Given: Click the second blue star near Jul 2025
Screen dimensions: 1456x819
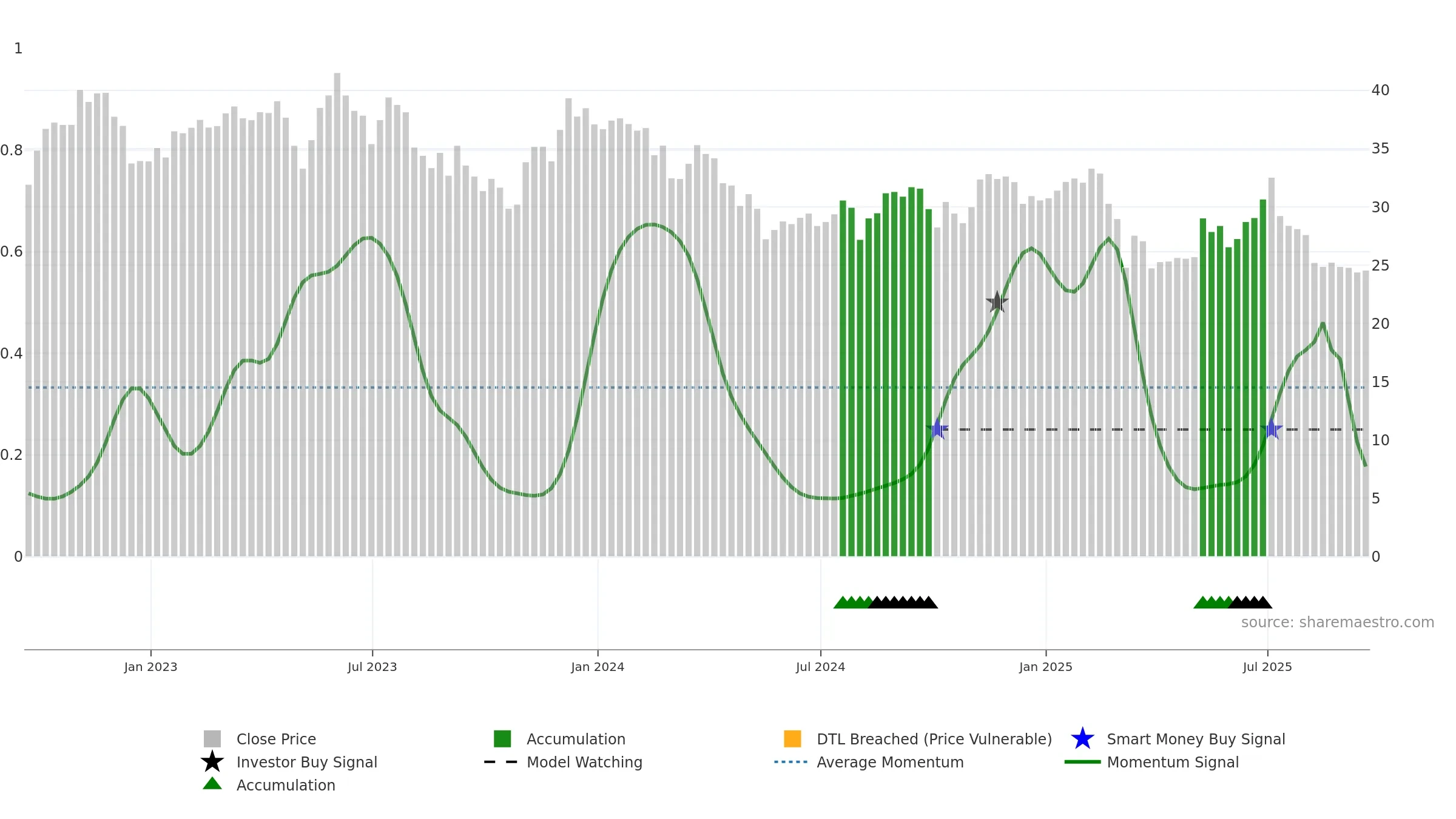Looking at the screenshot, I should 1272,429.
